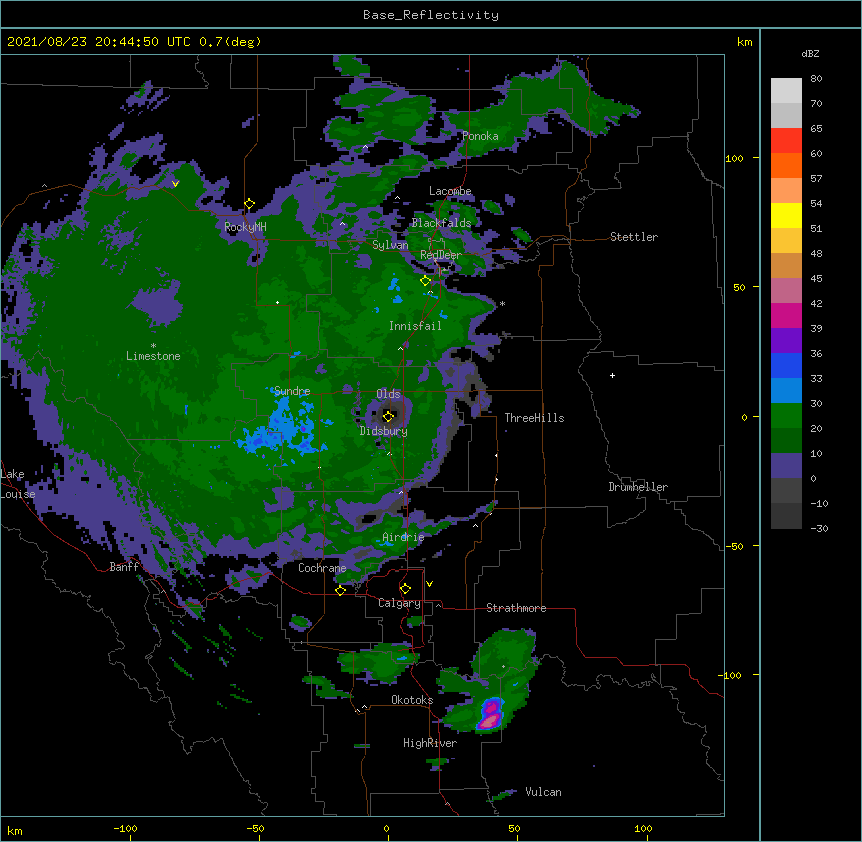Click the Innisfail city label
The image size is (862, 842).
(415, 326)
